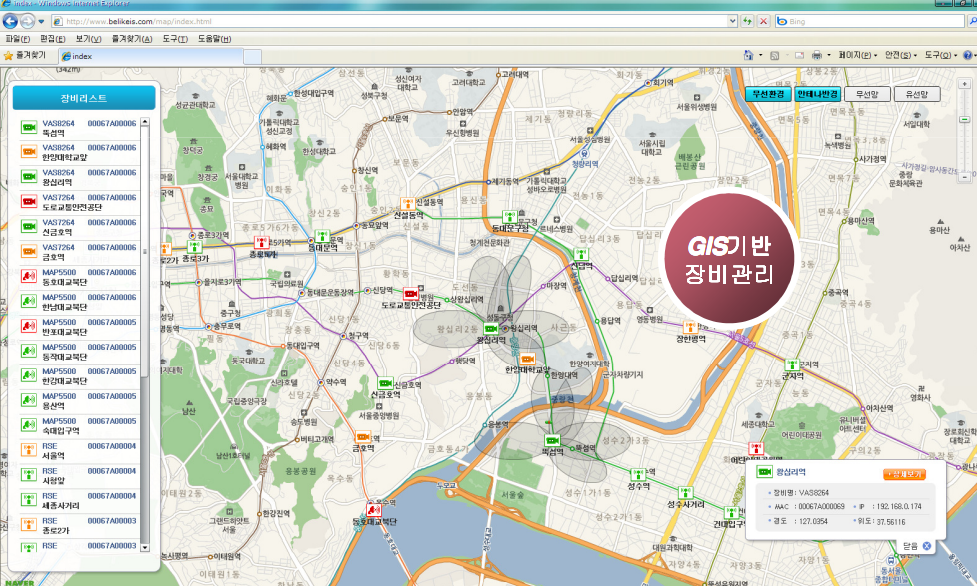Image resolution: width=977 pixels, height=586 pixels.
Task: Click the red 반포대교북단 icon in device list
Action: pyautogui.click(x=28, y=326)
